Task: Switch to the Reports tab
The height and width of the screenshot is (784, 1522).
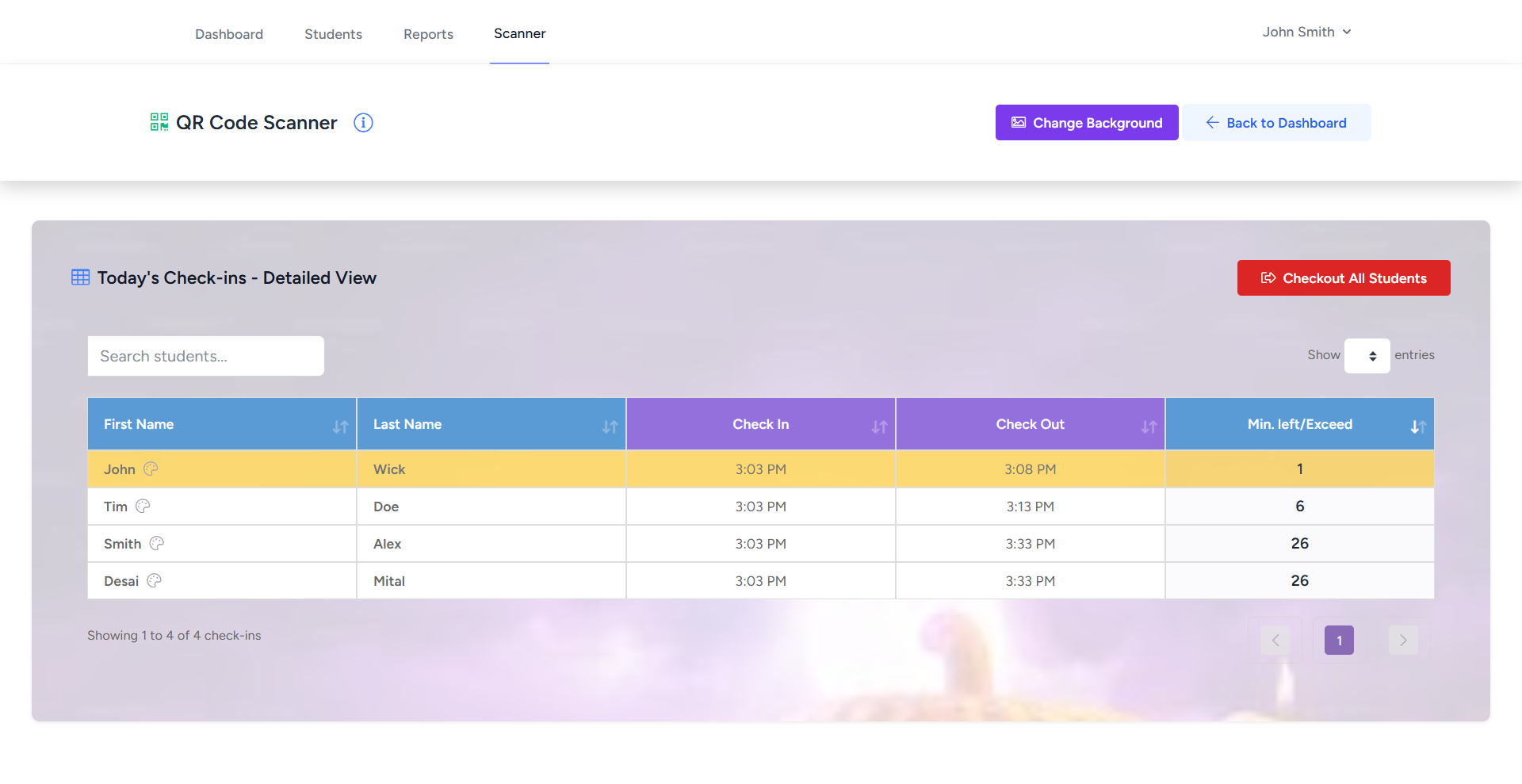Action: point(428,34)
